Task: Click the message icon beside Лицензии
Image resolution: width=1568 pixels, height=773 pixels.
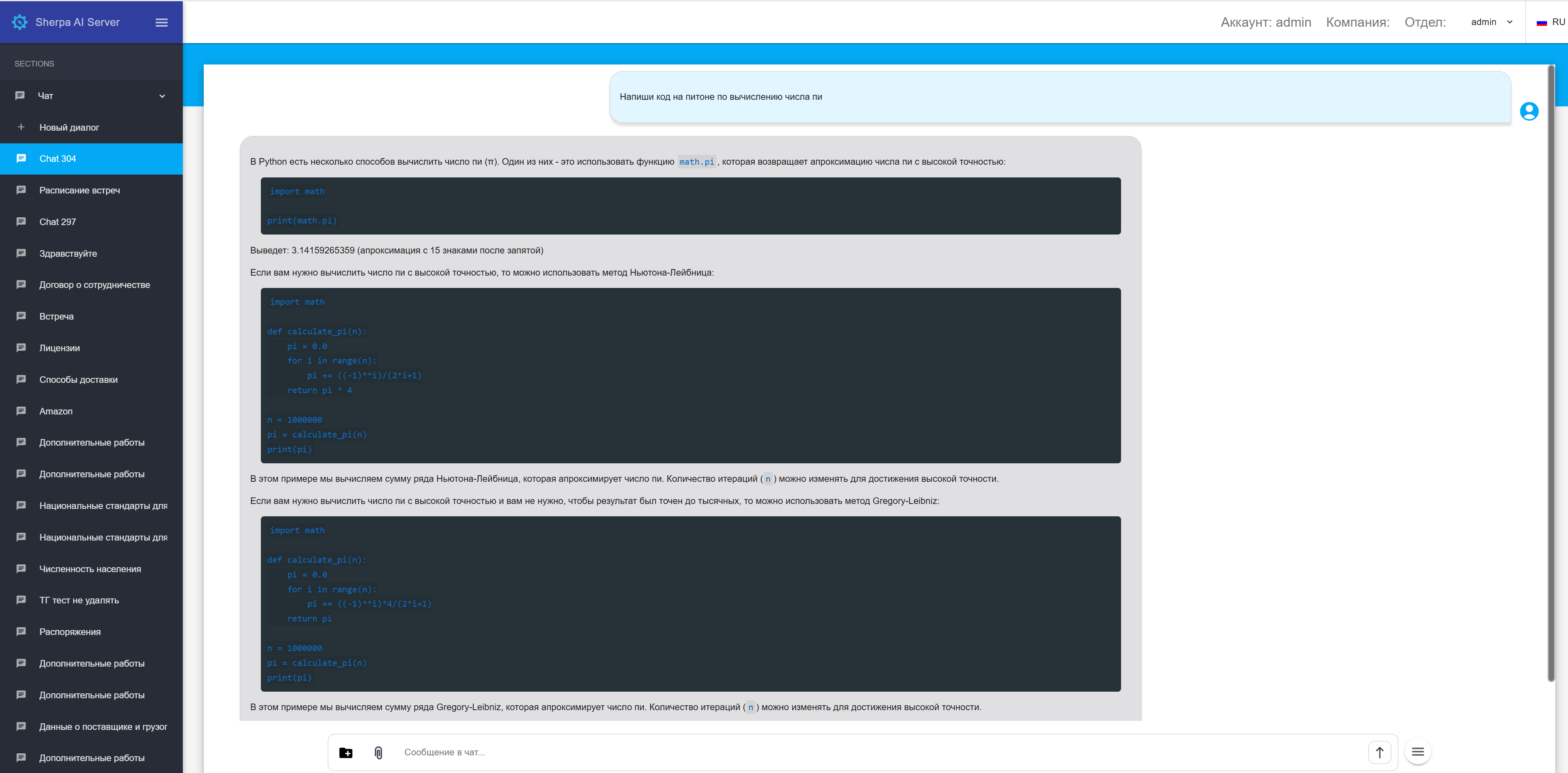Action: pyautogui.click(x=21, y=347)
